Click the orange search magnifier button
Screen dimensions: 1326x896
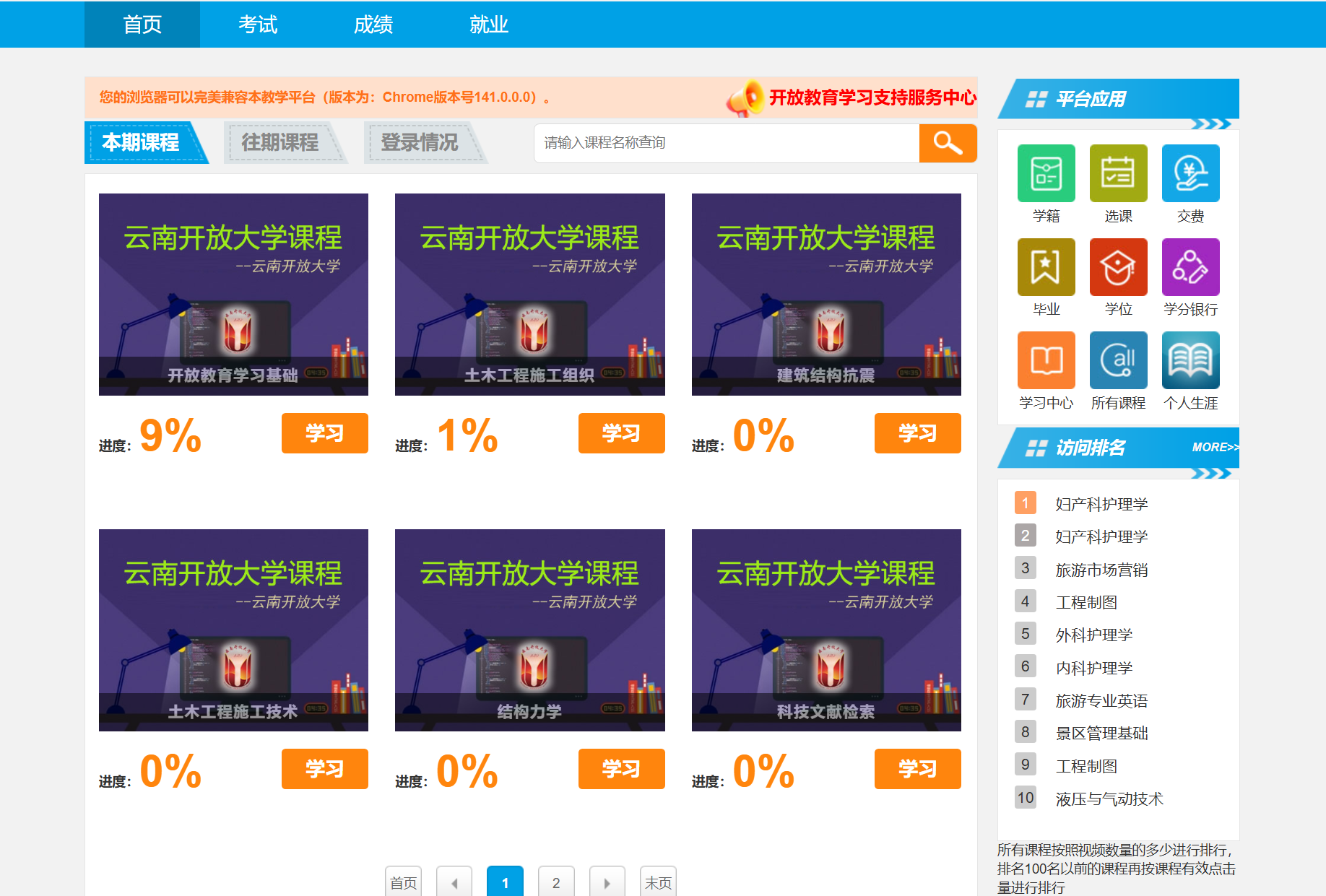pyautogui.click(x=948, y=143)
